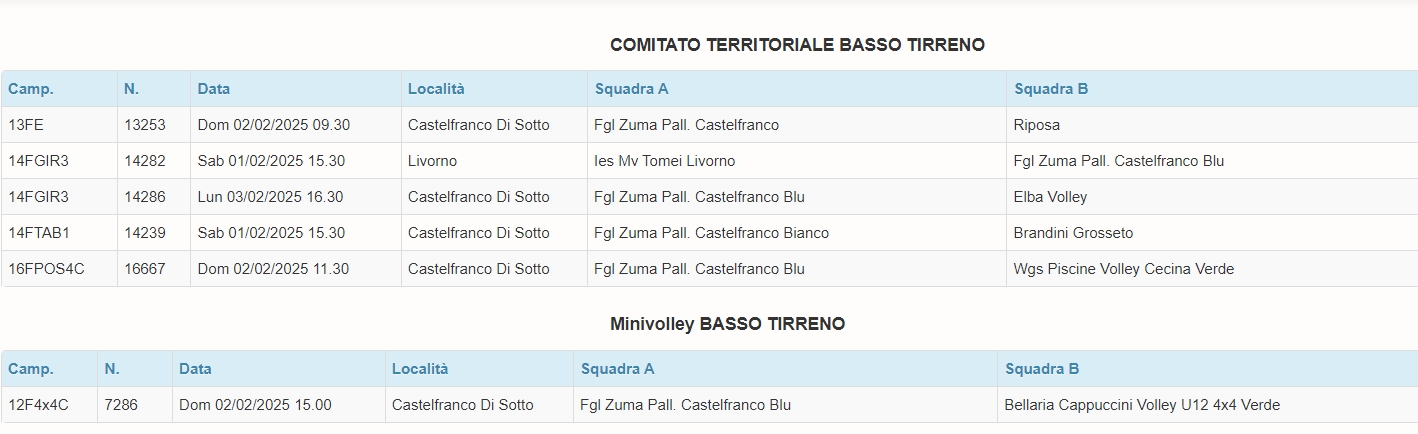The height and width of the screenshot is (434, 1418).
Task: Click the Camp. header in first table
Action: tap(31, 89)
